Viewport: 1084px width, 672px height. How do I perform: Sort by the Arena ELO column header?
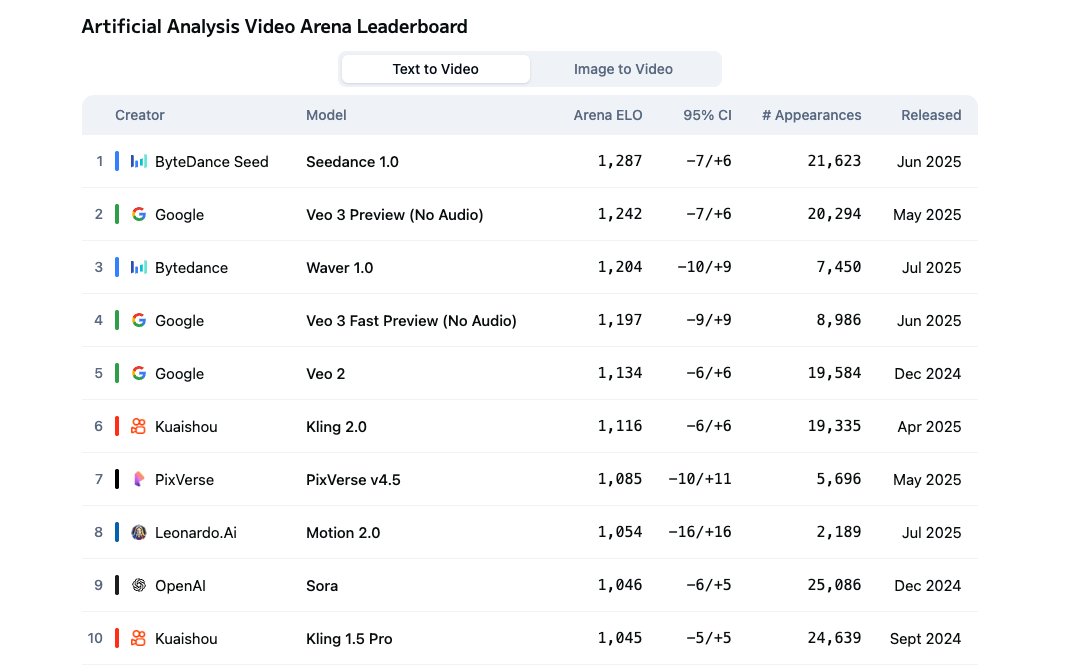pyautogui.click(x=608, y=115)
